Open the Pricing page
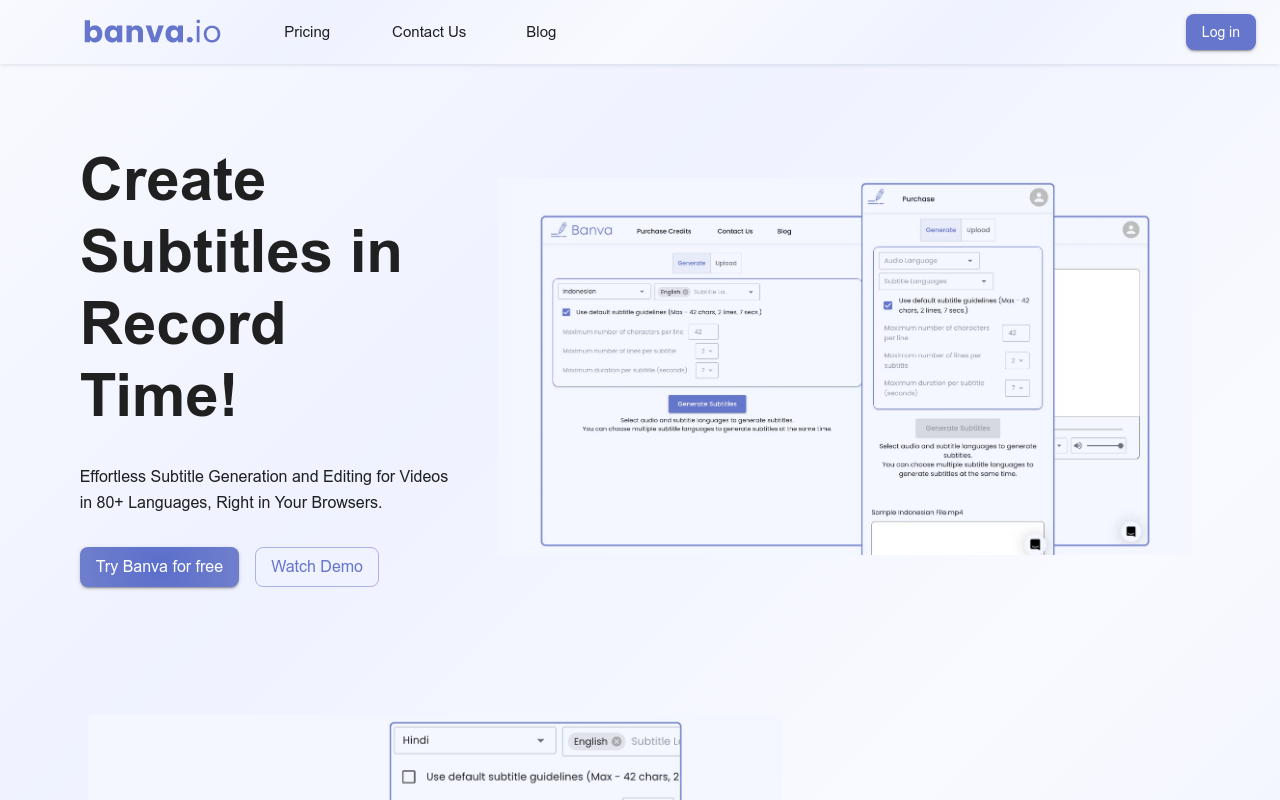The image size is (1280, 800). click(x=307, y=32)
